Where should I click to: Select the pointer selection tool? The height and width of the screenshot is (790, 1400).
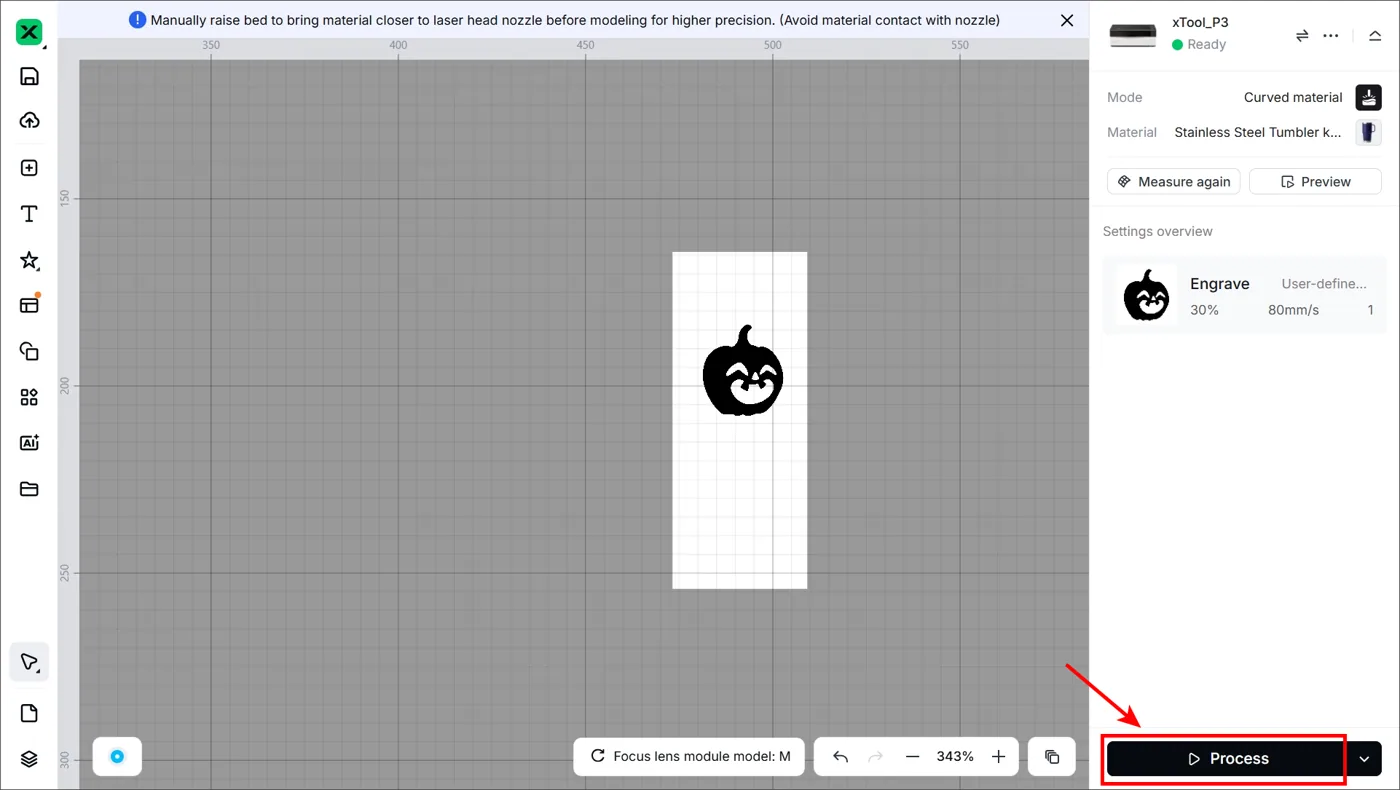[x=29, y=662]
